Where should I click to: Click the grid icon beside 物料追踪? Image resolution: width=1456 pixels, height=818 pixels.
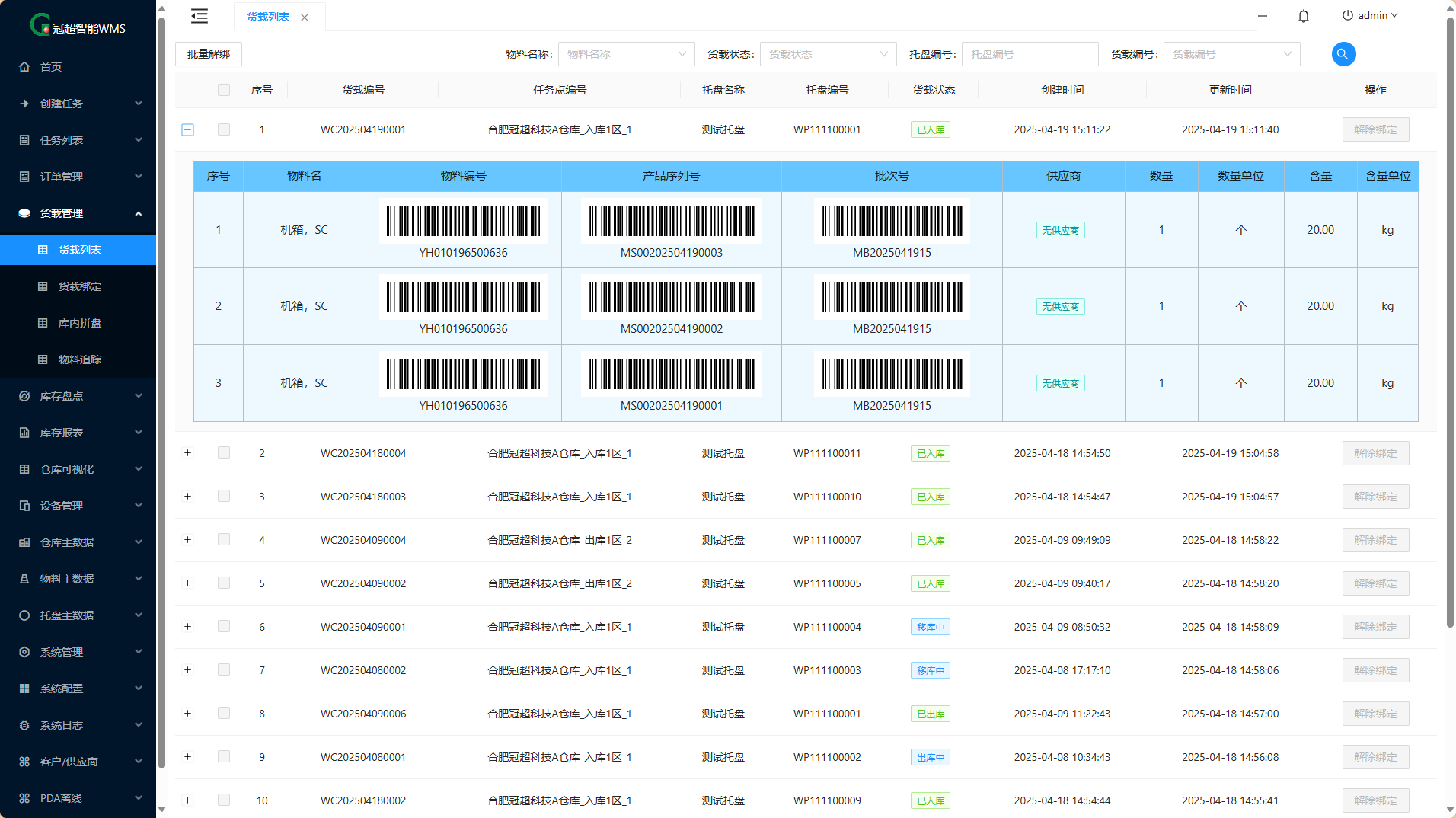coord(43,359)
